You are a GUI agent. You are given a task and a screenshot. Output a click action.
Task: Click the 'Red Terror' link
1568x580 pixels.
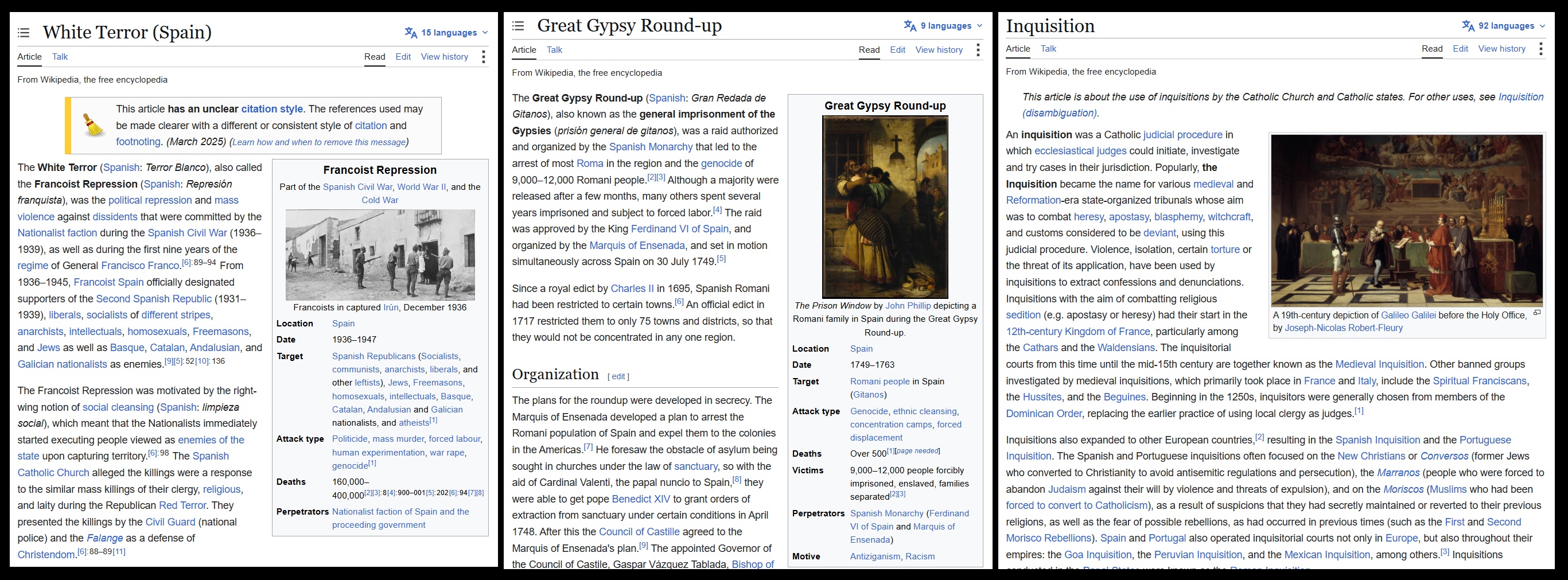click(x=182, y=505)
